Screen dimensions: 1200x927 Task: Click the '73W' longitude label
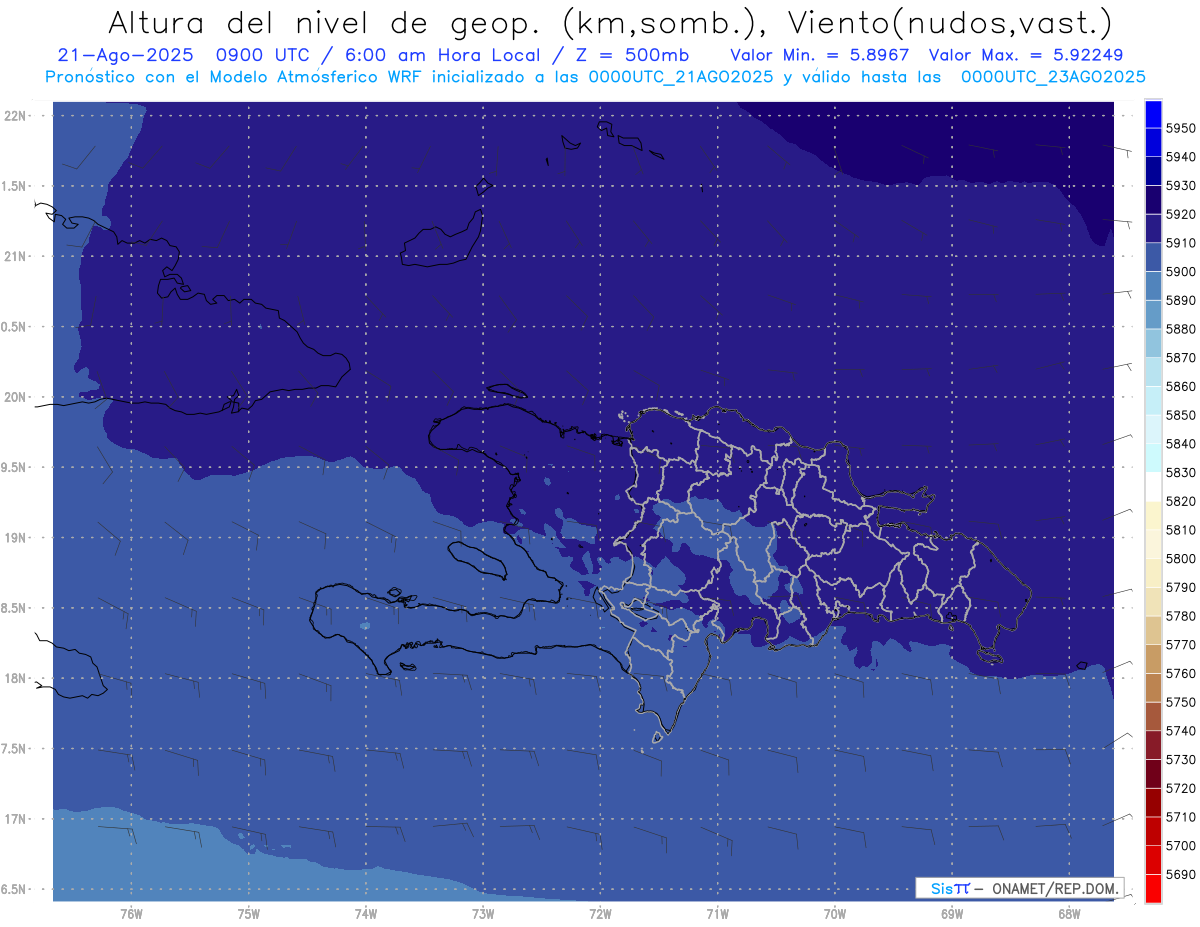coord(483,914)
